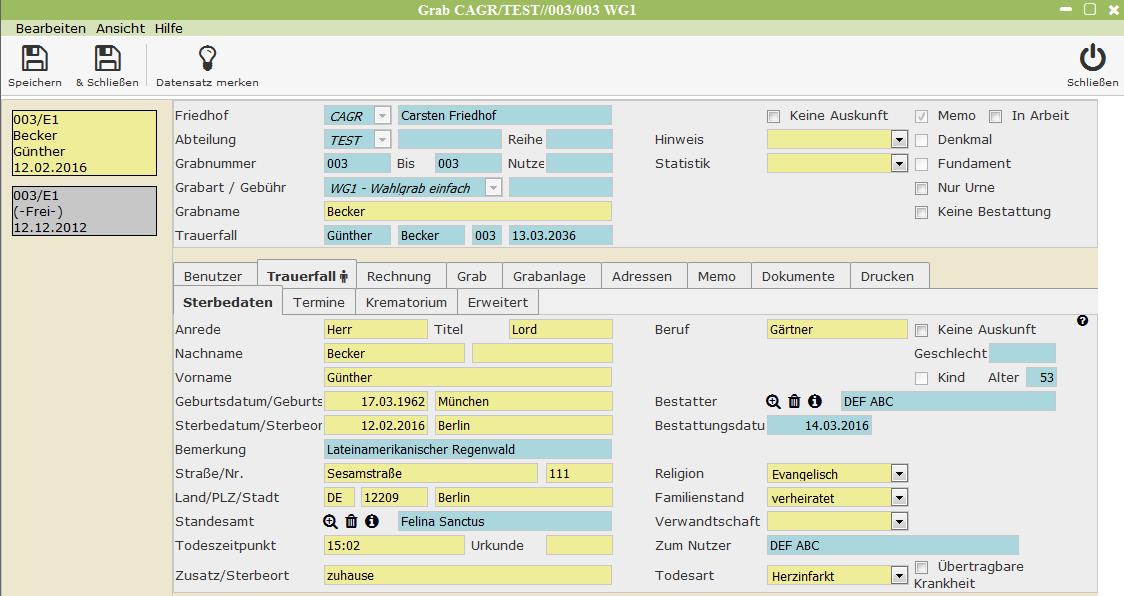Open the Bearbeiten menu
The width and height of the screenshot is (1124, 596).
click(x=51, y=28)
